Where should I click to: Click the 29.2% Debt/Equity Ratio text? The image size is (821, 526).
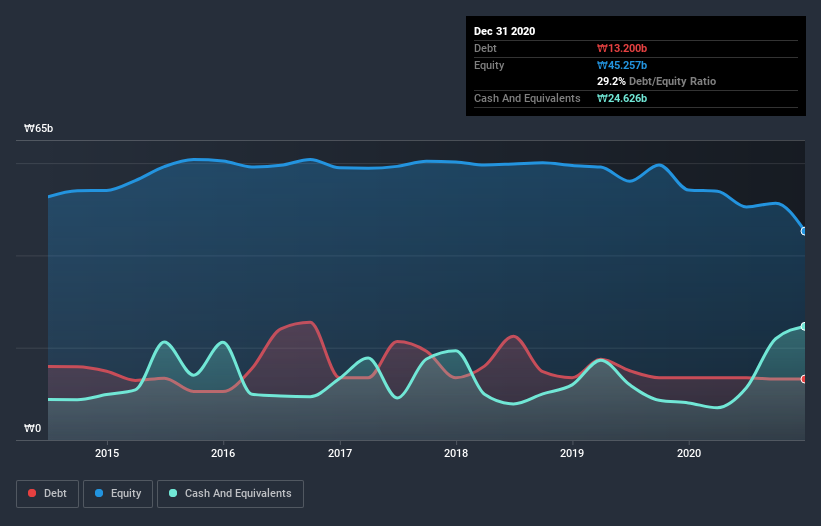(x=656, y=81)
